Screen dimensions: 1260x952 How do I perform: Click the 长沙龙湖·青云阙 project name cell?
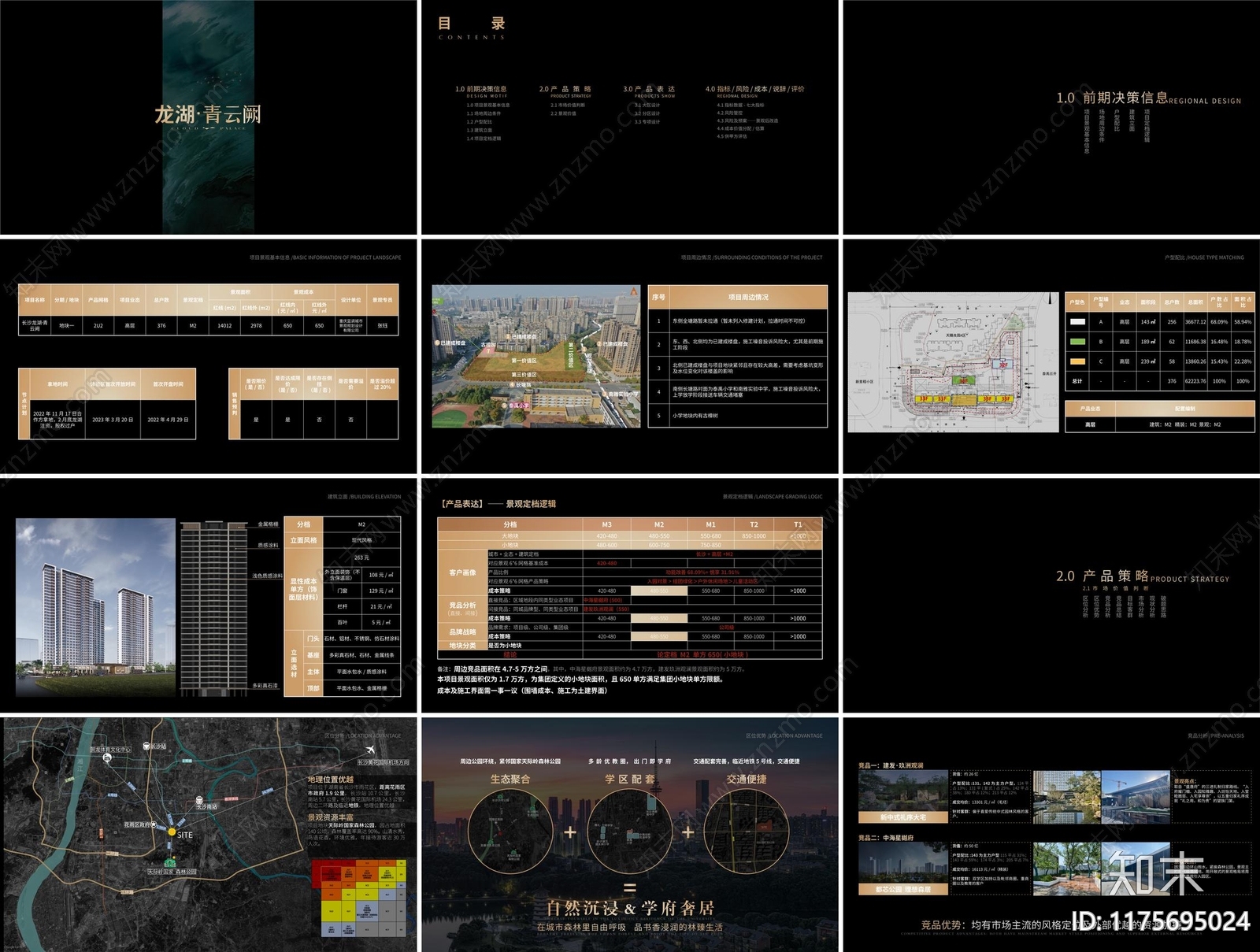35,325
